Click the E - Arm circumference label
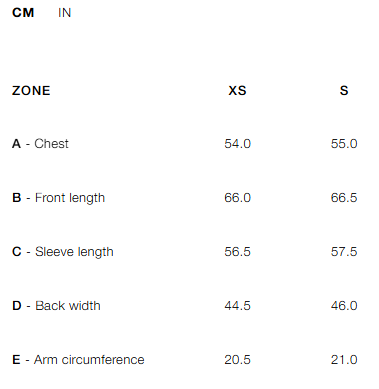This screenshot has width=379, height=389. [x=78, y=360]
